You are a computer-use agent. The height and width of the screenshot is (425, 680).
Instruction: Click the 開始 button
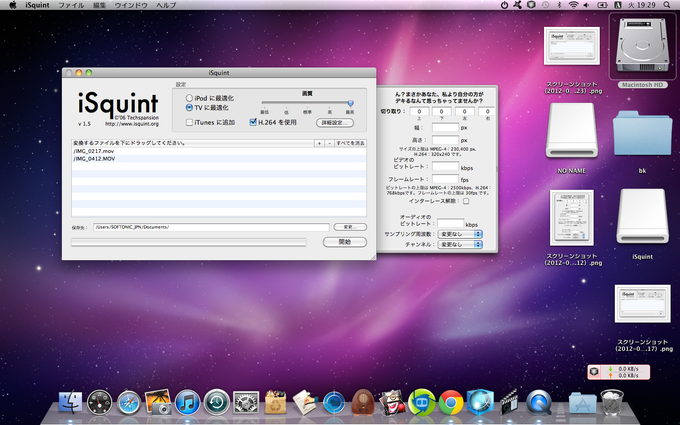(345, 242)
